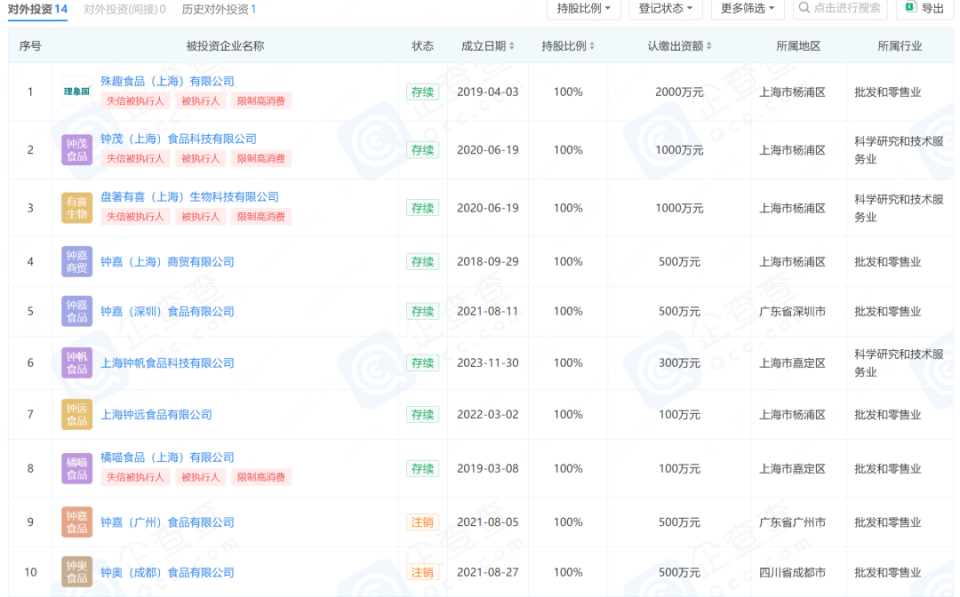Click 失信被执行人 tag under 橘喵食品
Image resolution: width=960 pixels, height=597 pixels.
[x=135, y=477]
